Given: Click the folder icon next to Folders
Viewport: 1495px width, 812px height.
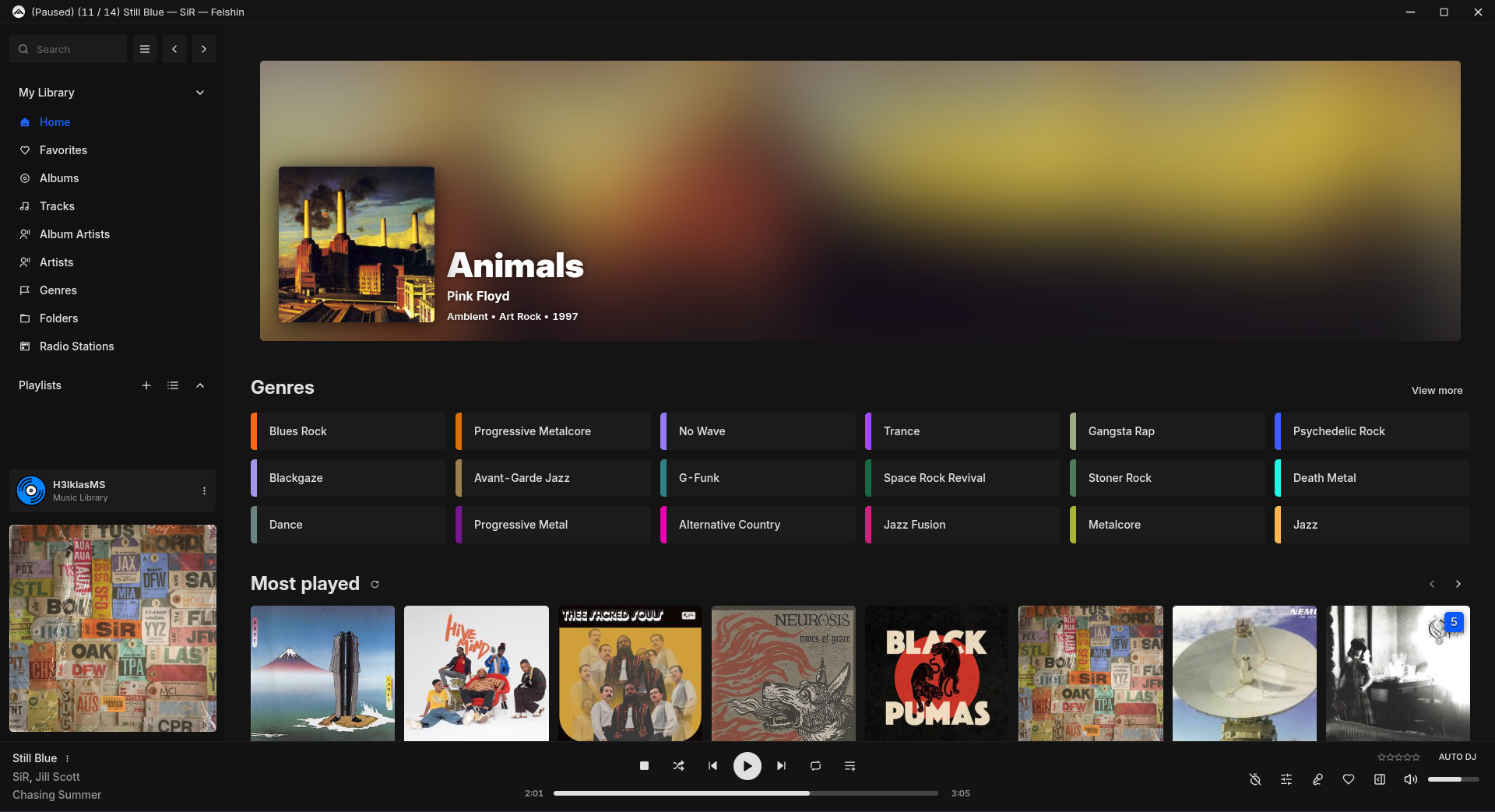Looking at the screenshot, I should tap(25, 318).
